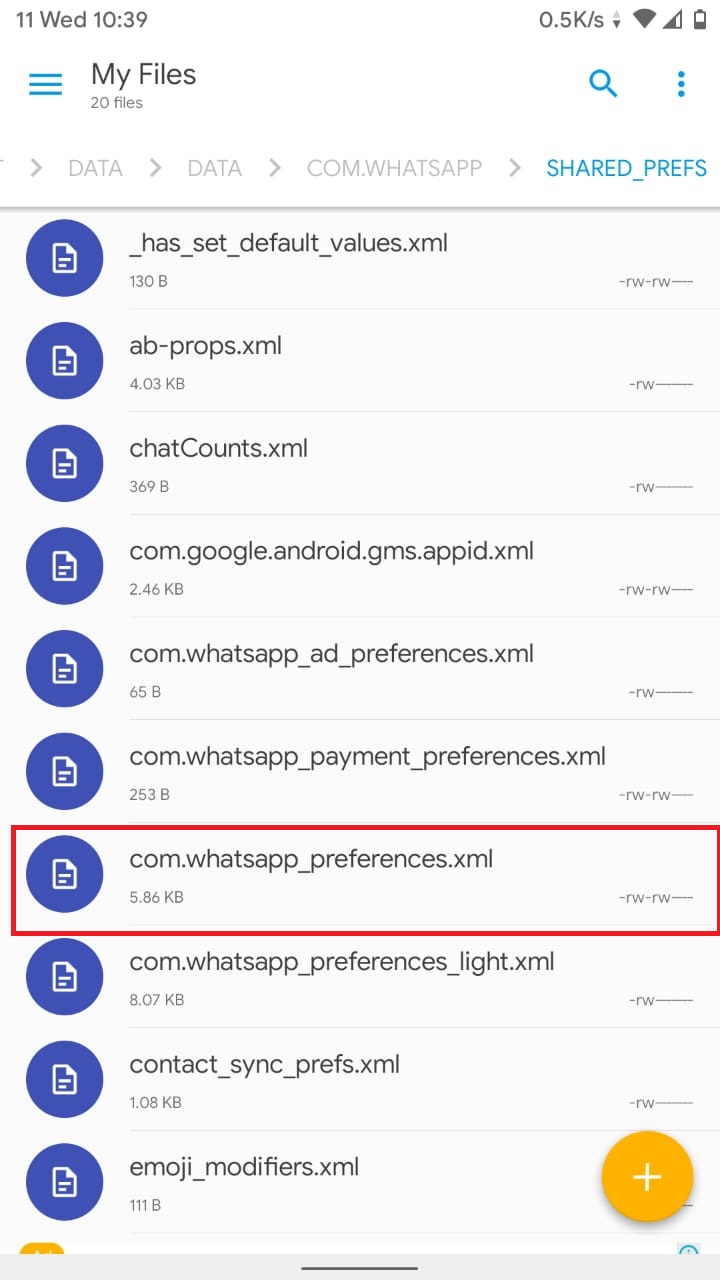Click icon next to _has_set_default_values.xml

64,258
